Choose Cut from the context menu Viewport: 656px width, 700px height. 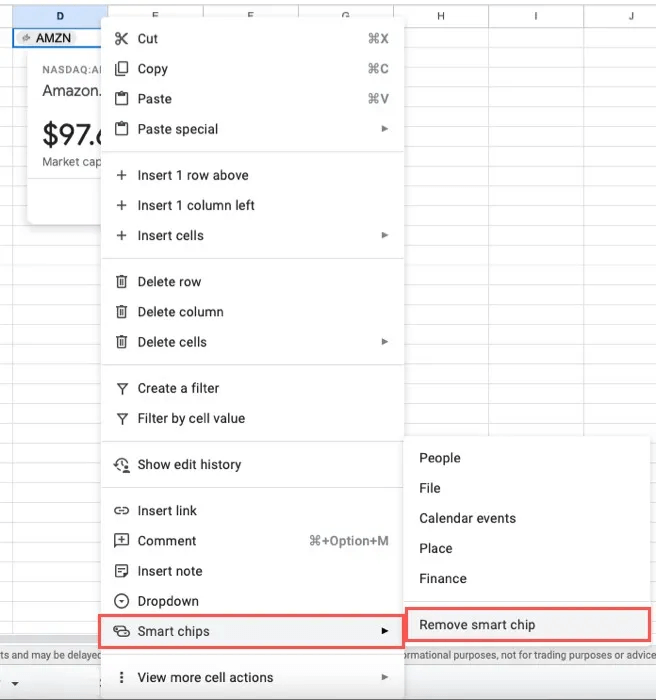tap(252, 39)
